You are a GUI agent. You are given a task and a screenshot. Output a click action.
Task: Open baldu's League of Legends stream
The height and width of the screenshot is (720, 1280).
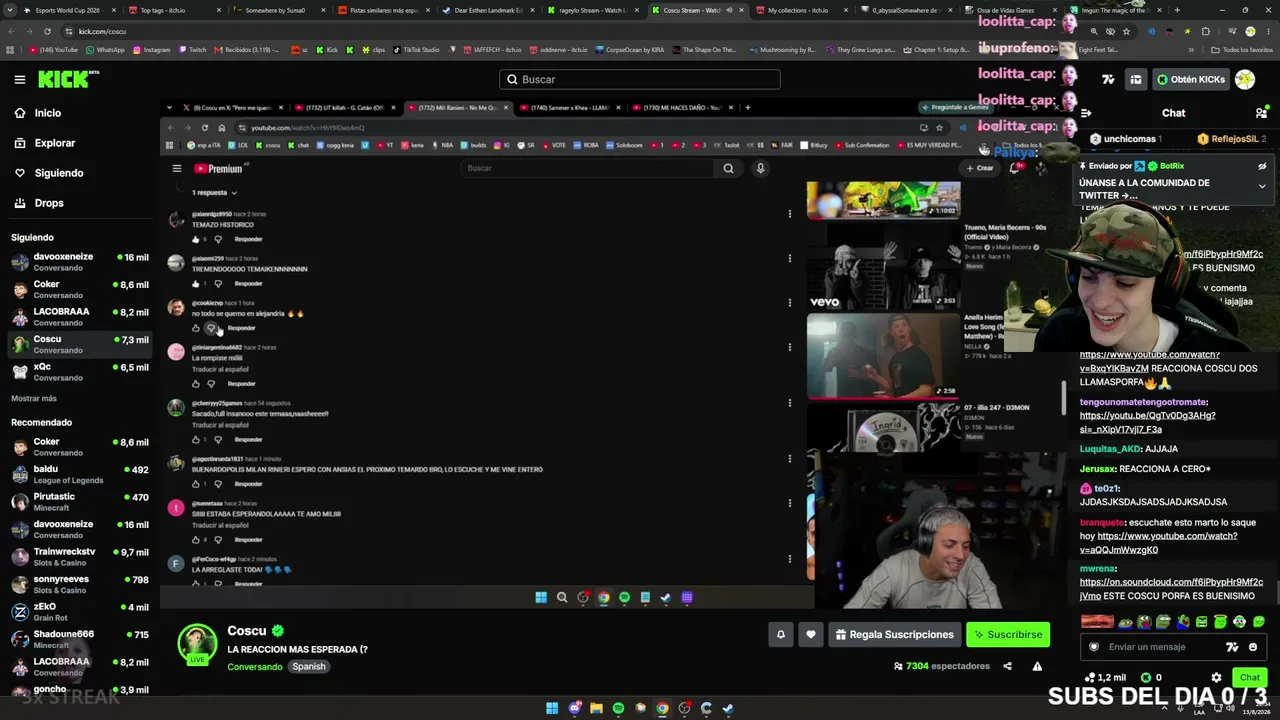pyautogui.click(x=80, y=475)
